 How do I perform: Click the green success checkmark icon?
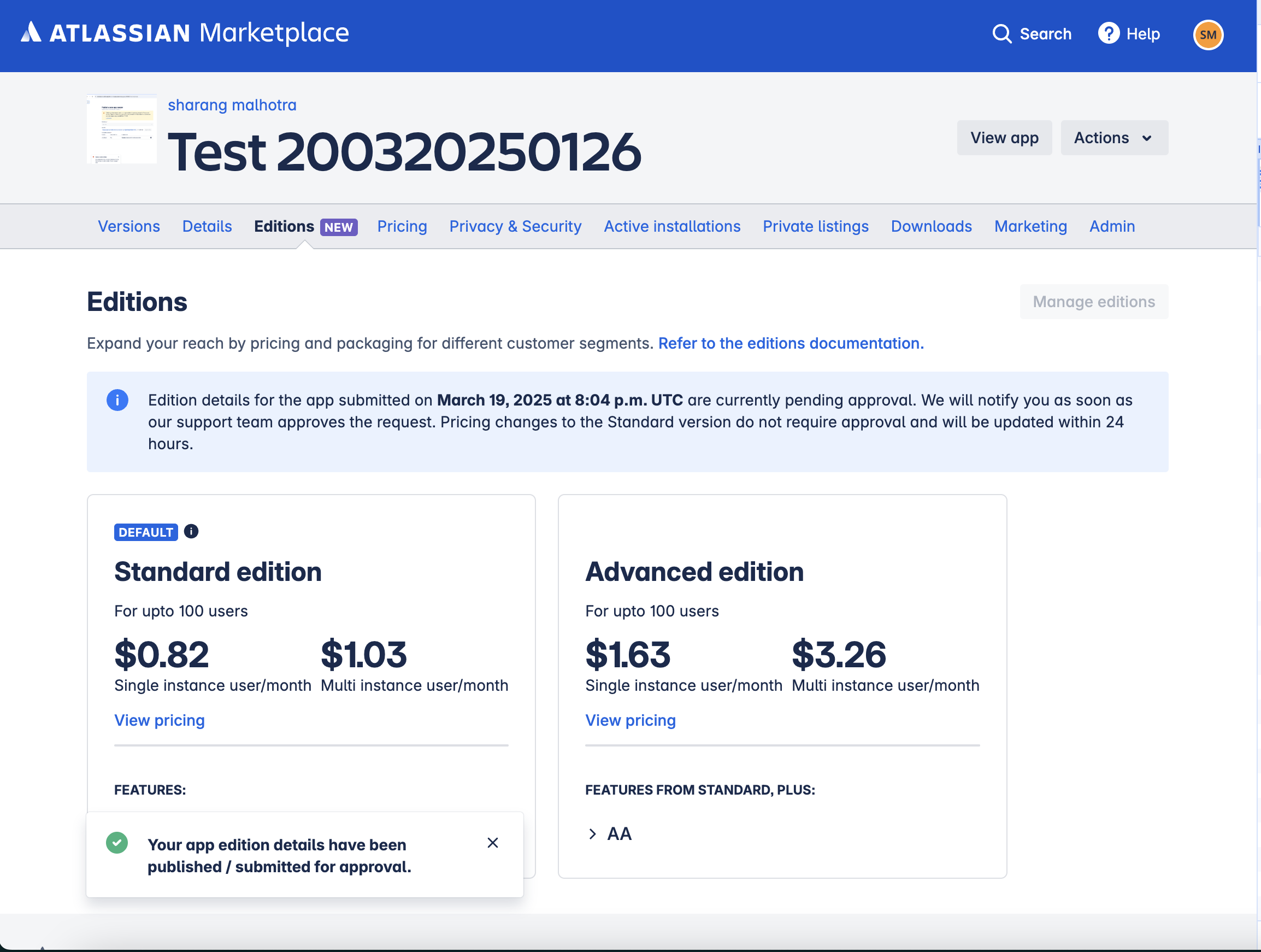pos(117,843)
